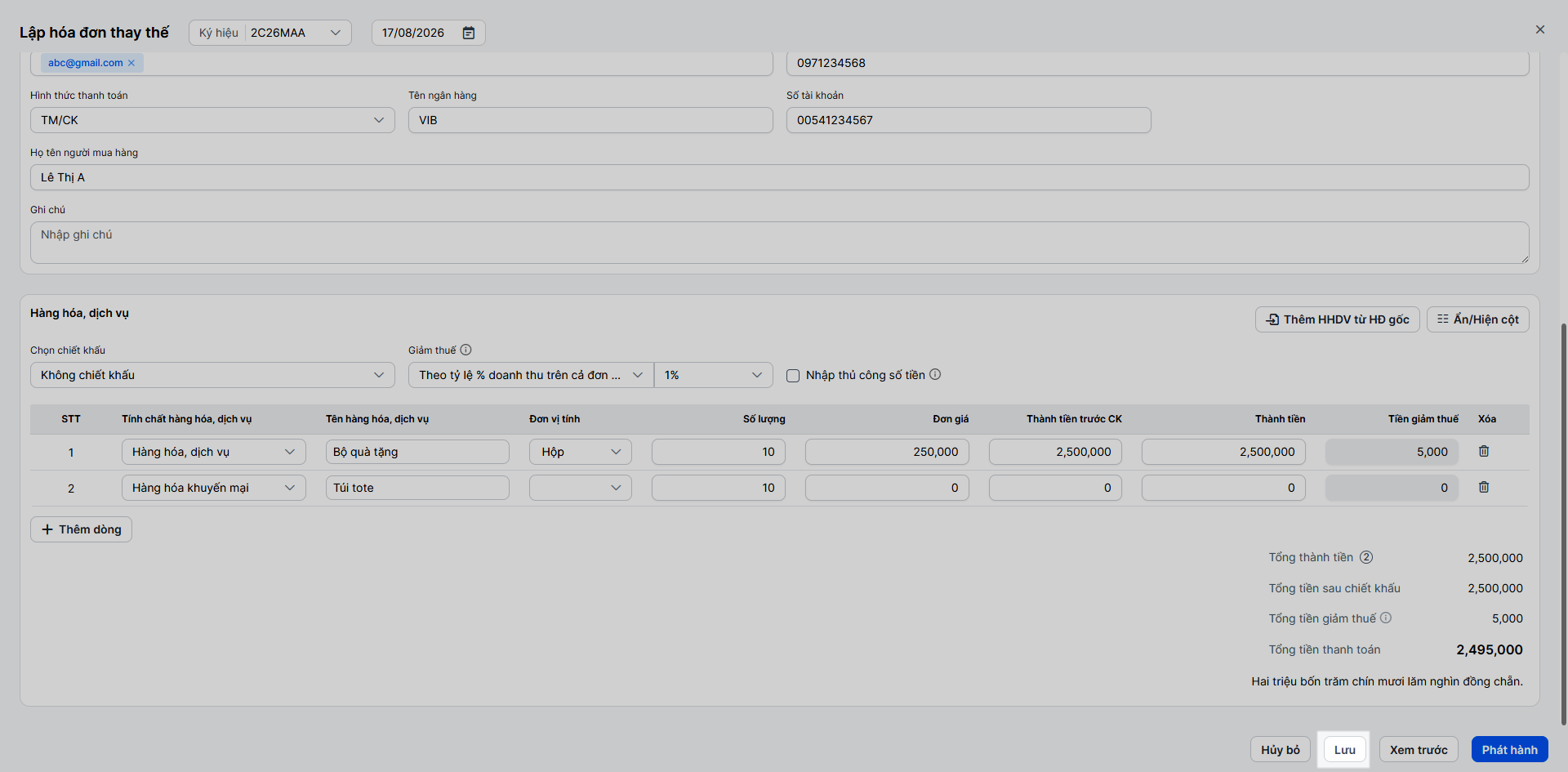Image resolution: width=1568 pixels, height=772 pixels.
Task: Click Thêm HHDV từ HĐ gốc button
Action: tap(1338, 319)
